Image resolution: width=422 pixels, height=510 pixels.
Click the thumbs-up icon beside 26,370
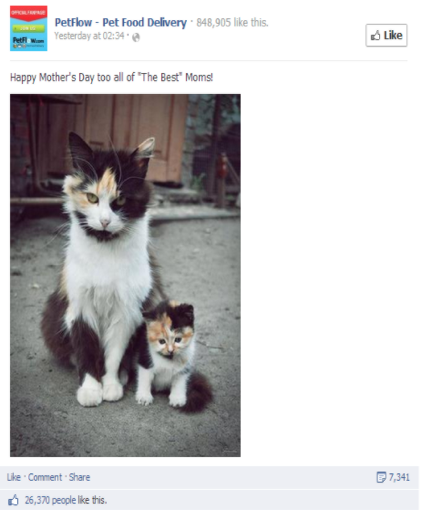(x=14, y=500)
